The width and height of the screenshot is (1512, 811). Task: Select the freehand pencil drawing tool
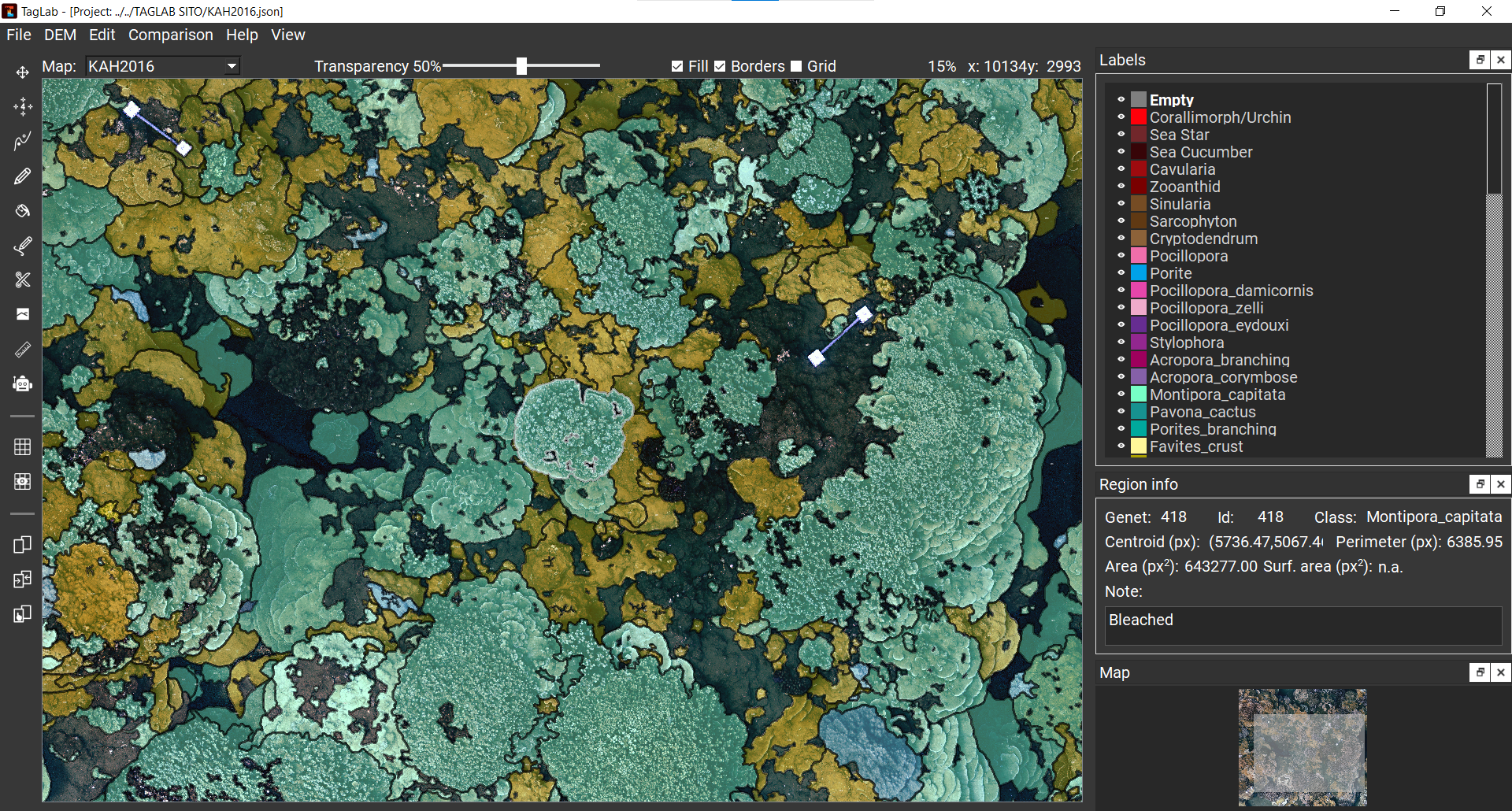click(x=22, y=176)
